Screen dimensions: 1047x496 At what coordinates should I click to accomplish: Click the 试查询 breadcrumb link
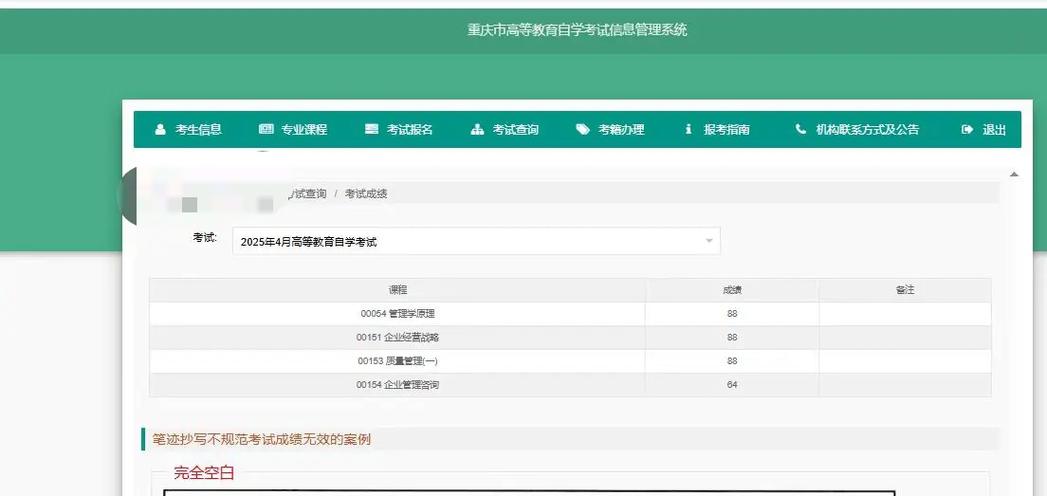[x=308, y=194]
